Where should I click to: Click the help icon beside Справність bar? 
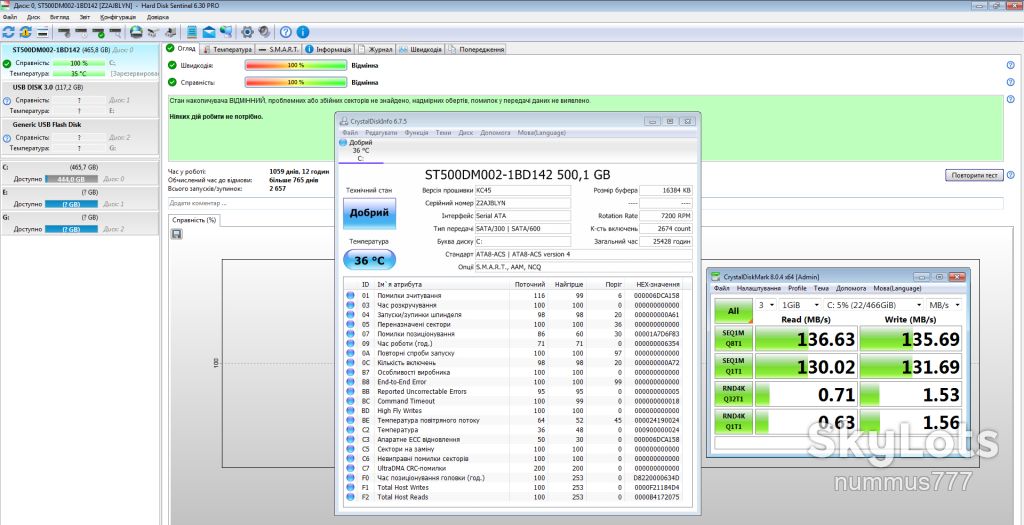click(1010, 83)
